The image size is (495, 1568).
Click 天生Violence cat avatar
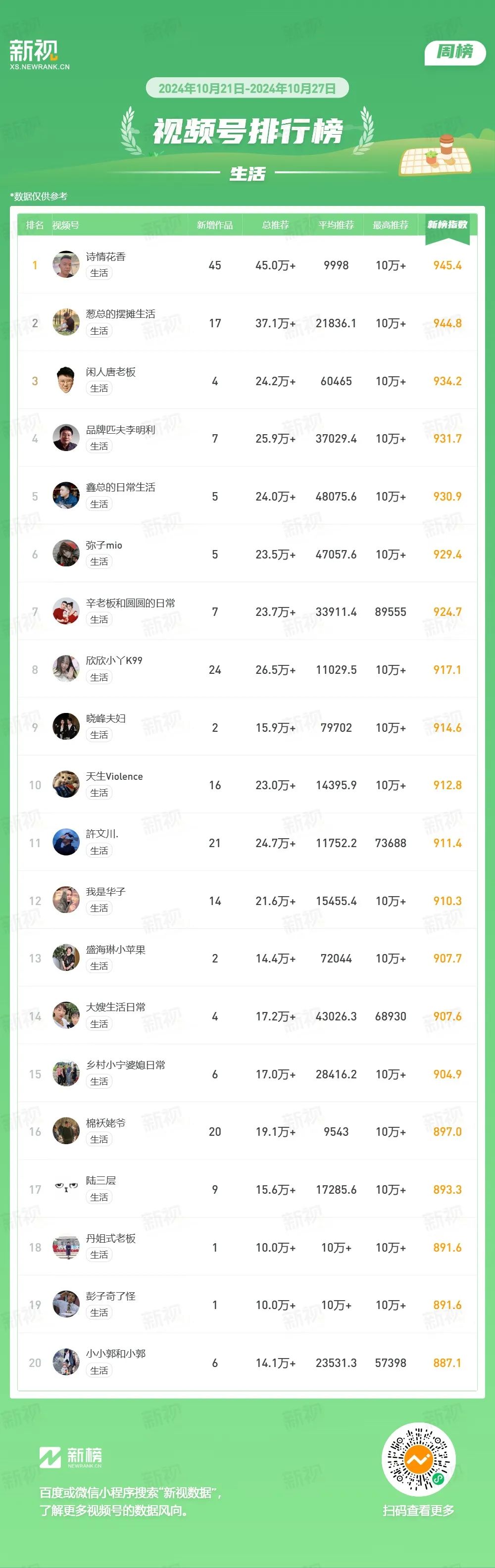(x=66, y=785)
